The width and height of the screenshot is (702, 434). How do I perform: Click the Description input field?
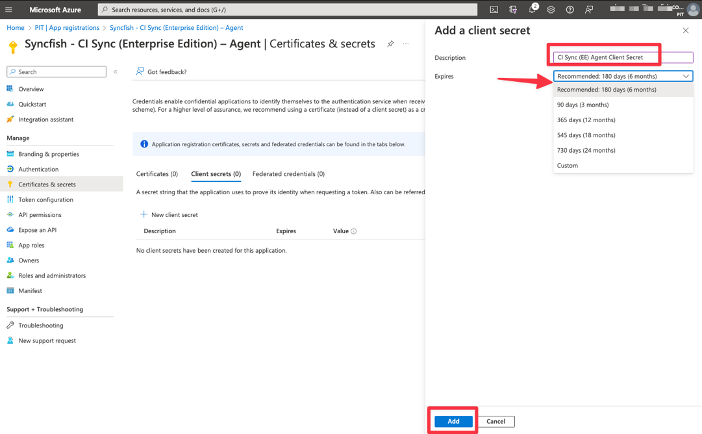point(623,57)
